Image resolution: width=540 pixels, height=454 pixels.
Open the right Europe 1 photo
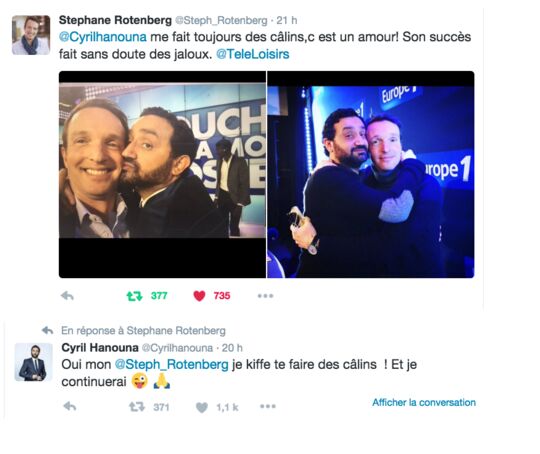coord(371,174)
